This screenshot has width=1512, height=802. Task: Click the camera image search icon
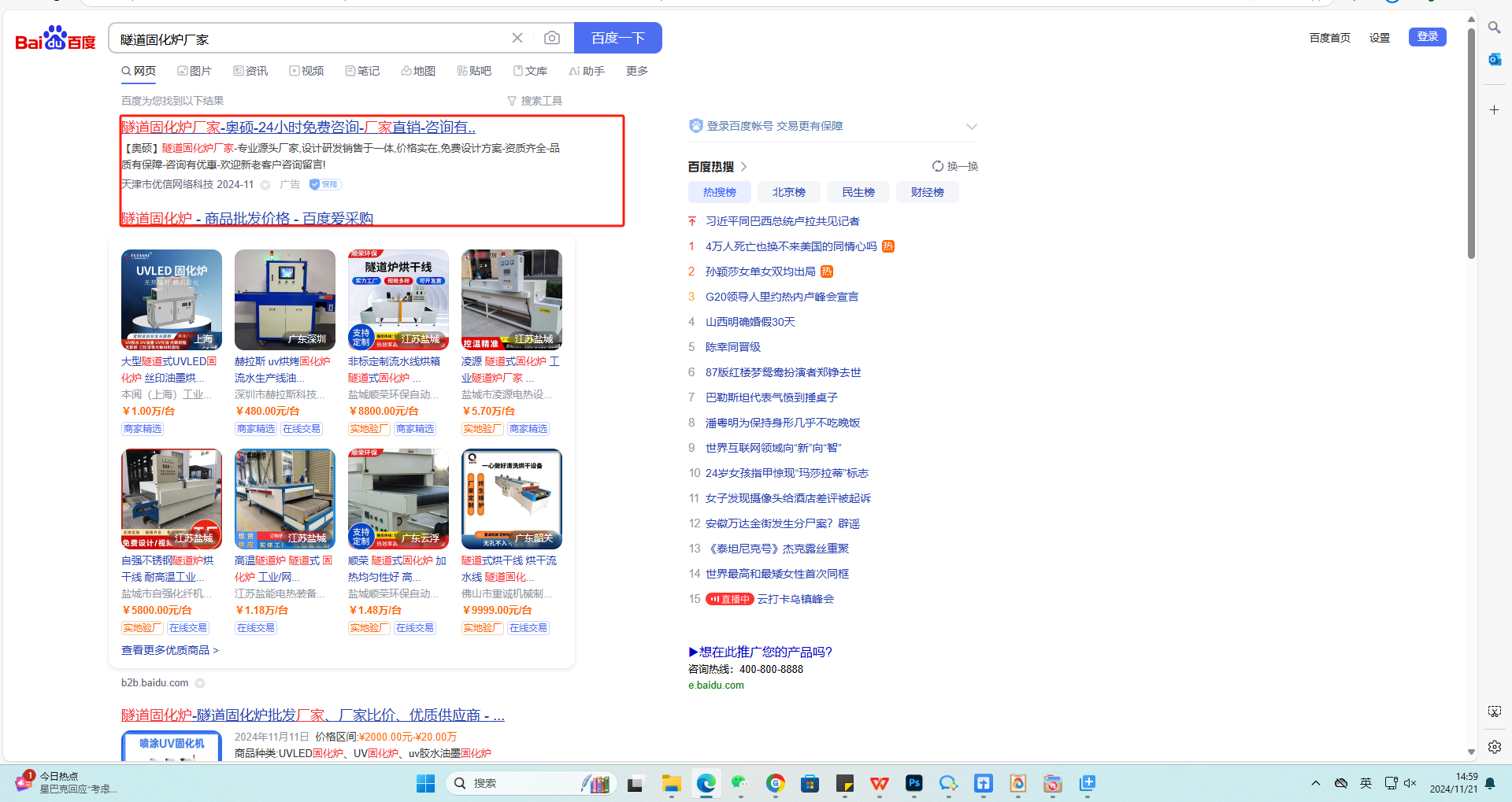(x=552, y=38)
